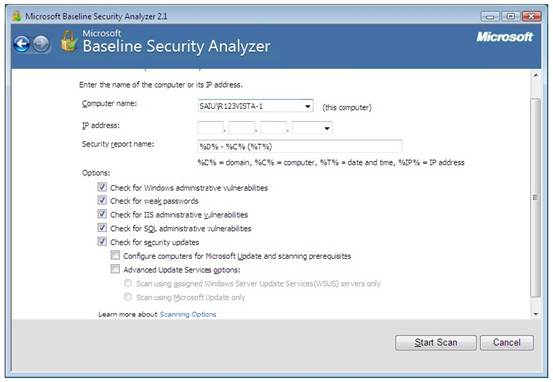
Task: Enable Configure computers for Microsoft Update
Action: click(115, 255)
